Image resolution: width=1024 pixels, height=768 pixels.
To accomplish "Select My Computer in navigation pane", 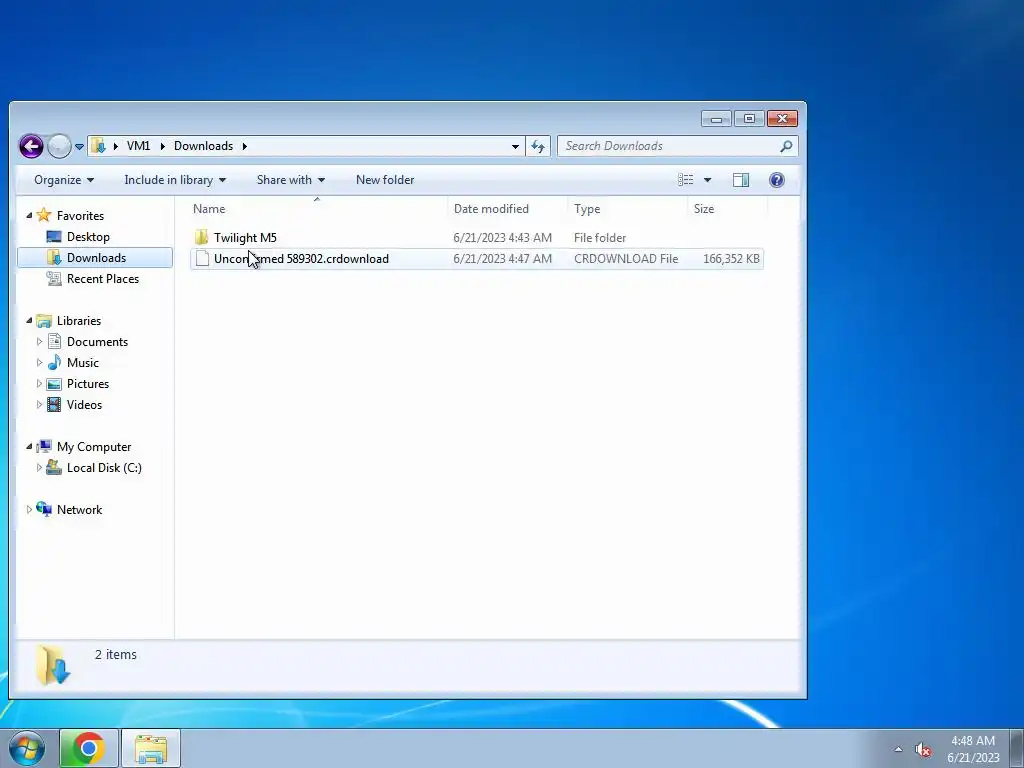I will [93, 447].
